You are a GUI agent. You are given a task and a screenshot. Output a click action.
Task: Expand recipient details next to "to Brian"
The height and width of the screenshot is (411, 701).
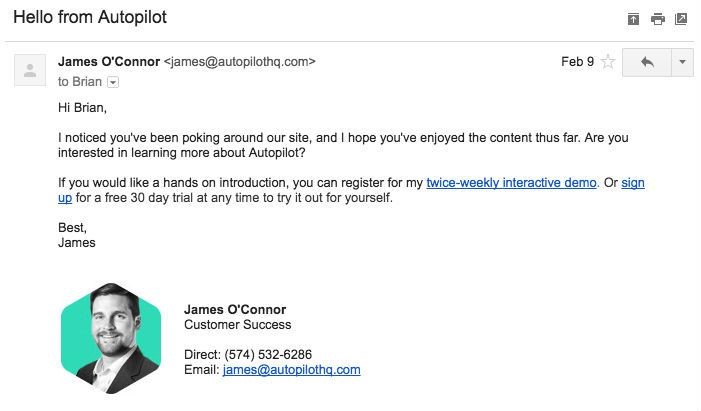coord(113,82)
